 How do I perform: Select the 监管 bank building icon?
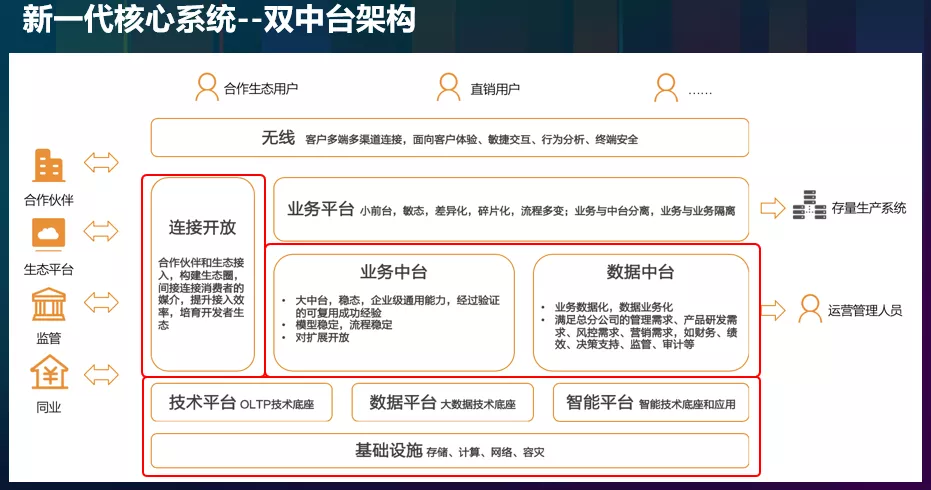[48, 304]
